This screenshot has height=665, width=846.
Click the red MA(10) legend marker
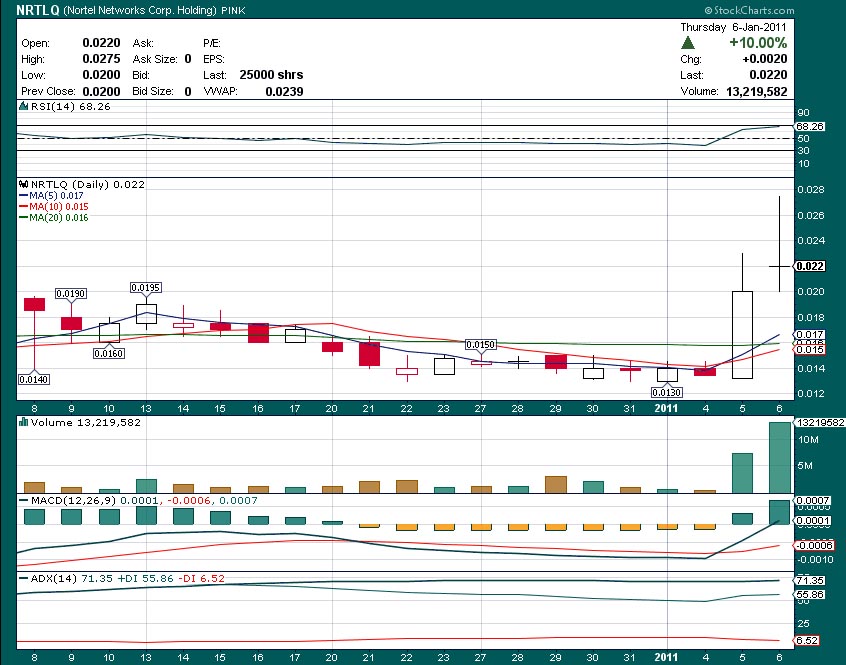pyautogui.click(x=23, y=207)
